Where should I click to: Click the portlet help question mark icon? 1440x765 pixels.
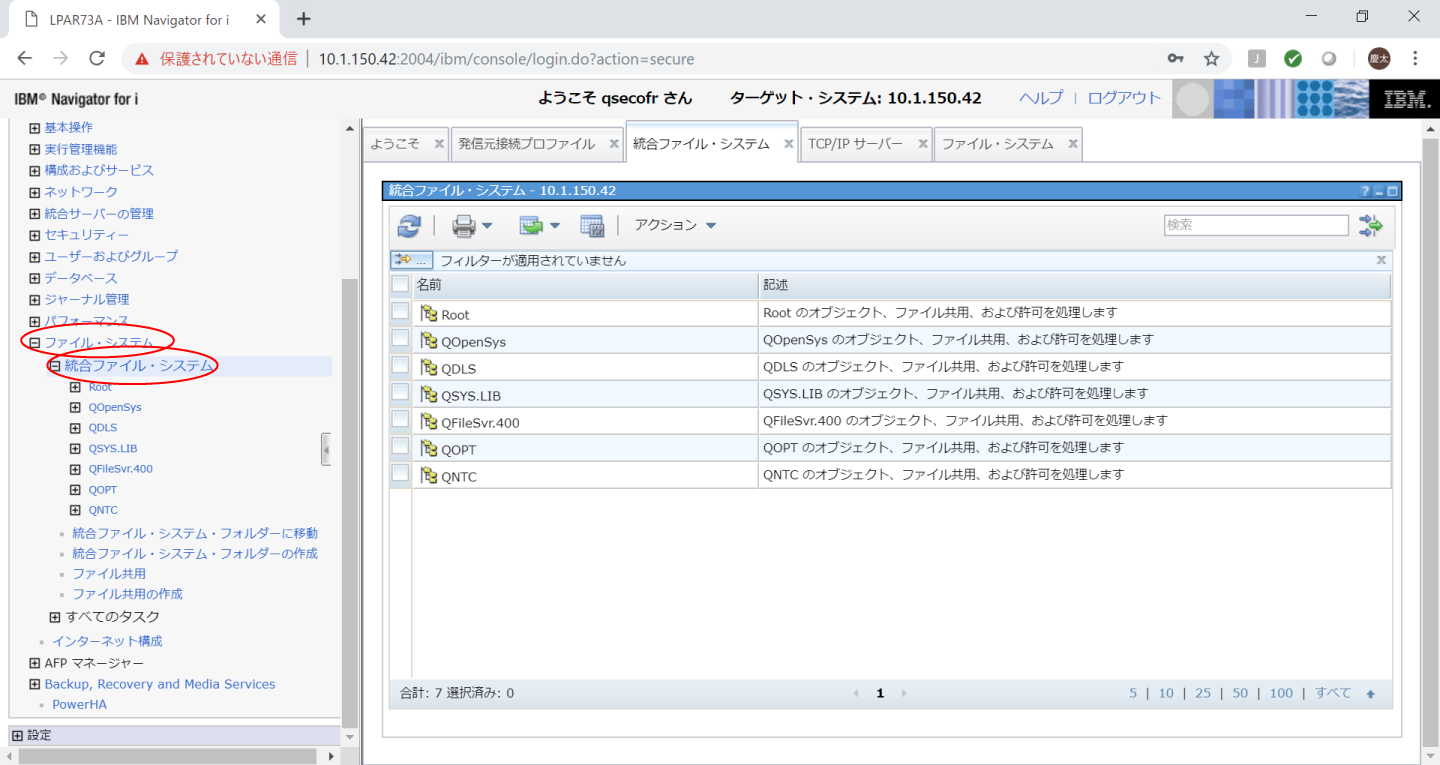[x=1365, y=191]
